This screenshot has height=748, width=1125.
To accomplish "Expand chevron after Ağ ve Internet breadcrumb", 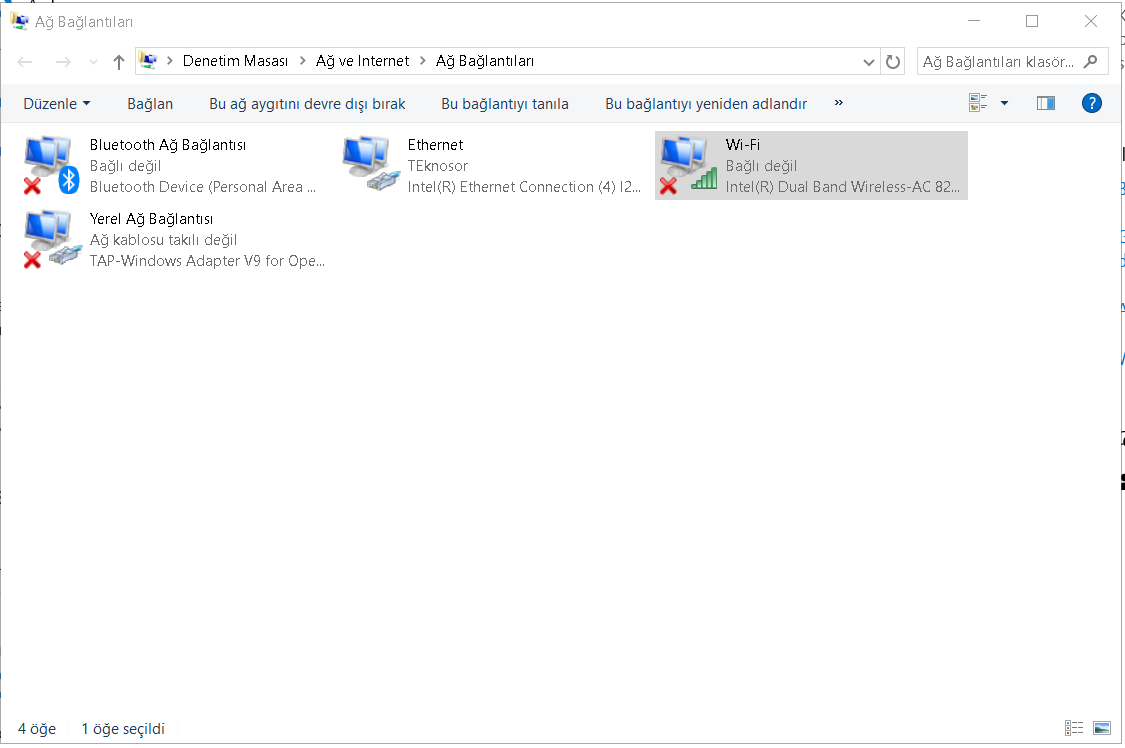I will pos(423,61).
